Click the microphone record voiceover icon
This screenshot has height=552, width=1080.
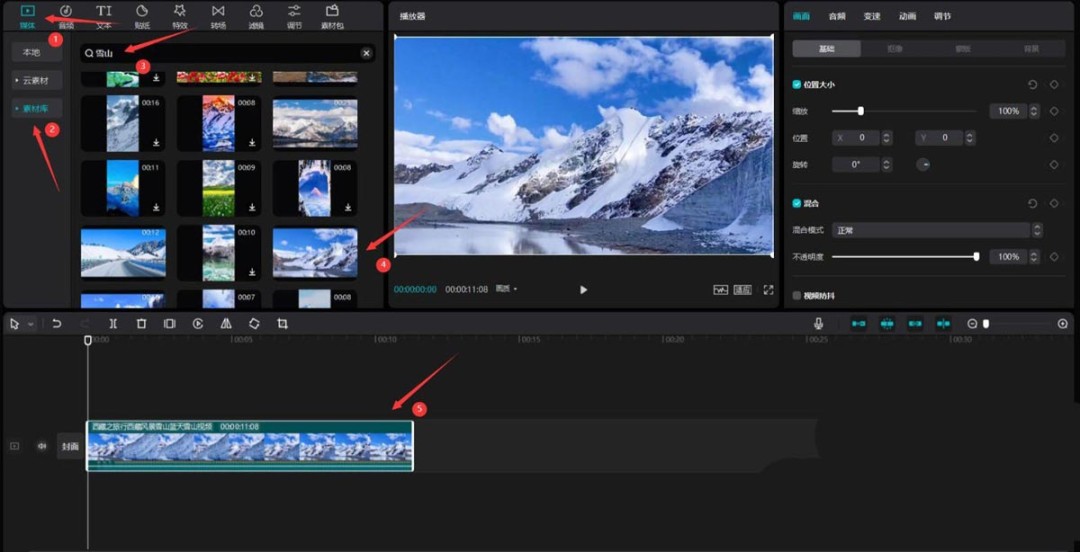[818, 324]
